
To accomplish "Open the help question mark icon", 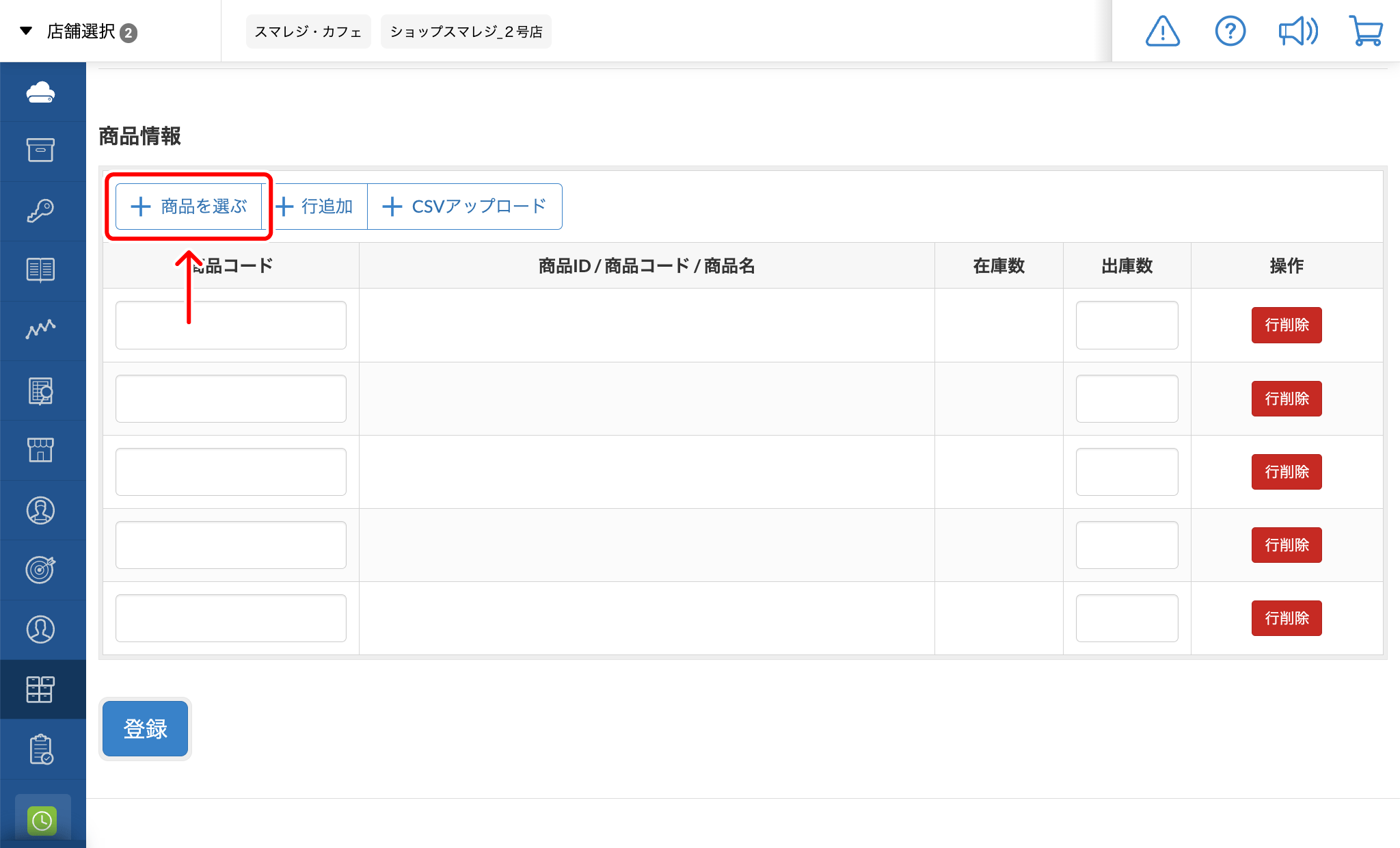I will tap(1230, 31).
